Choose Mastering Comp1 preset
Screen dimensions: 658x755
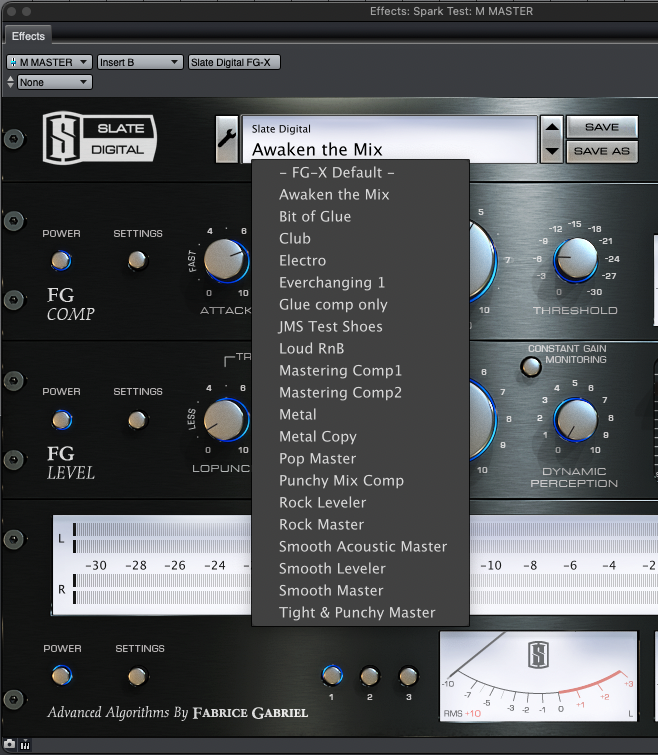[360, 370]
